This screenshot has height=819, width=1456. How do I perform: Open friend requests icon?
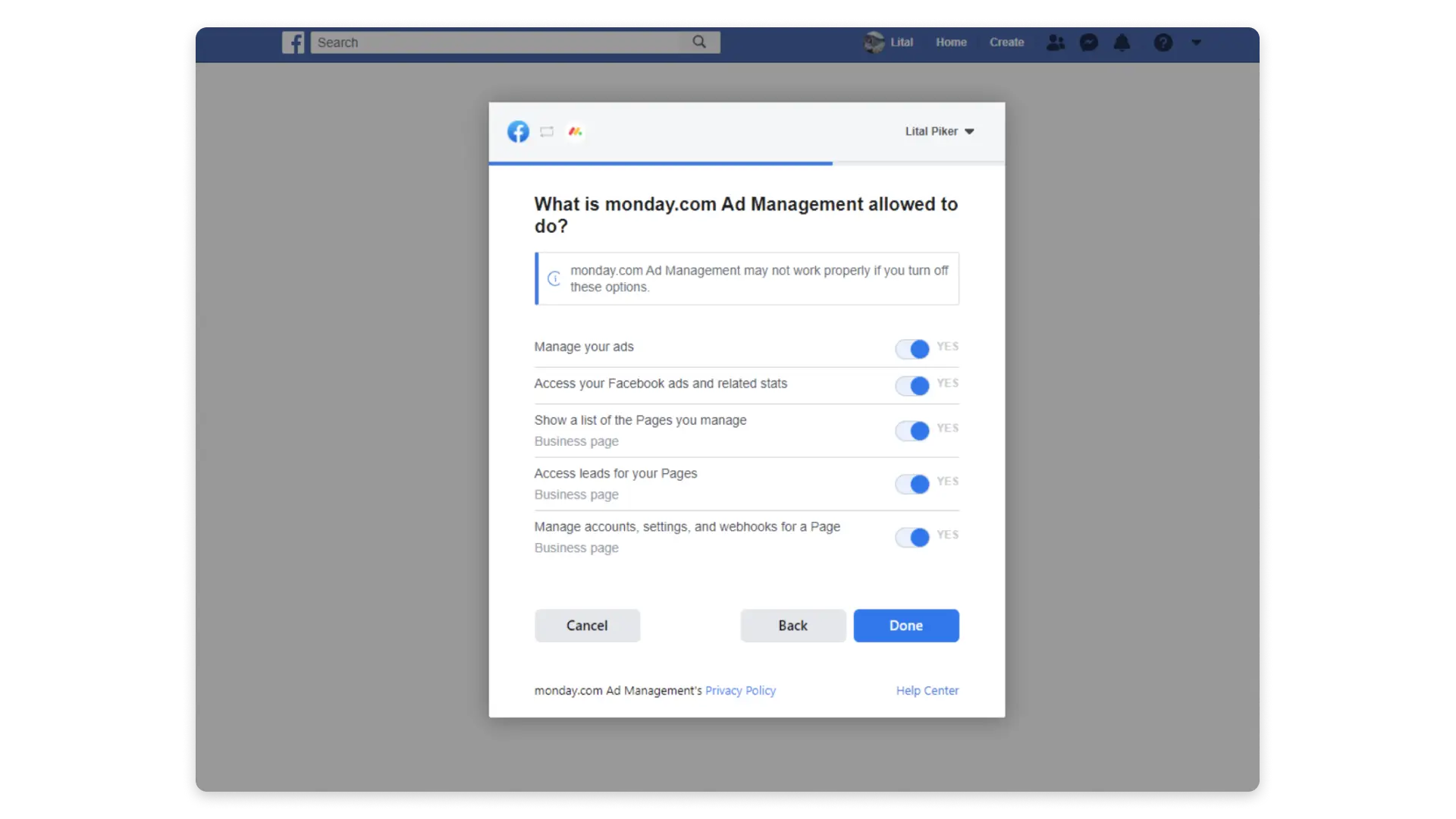[x=1056, y=42]
